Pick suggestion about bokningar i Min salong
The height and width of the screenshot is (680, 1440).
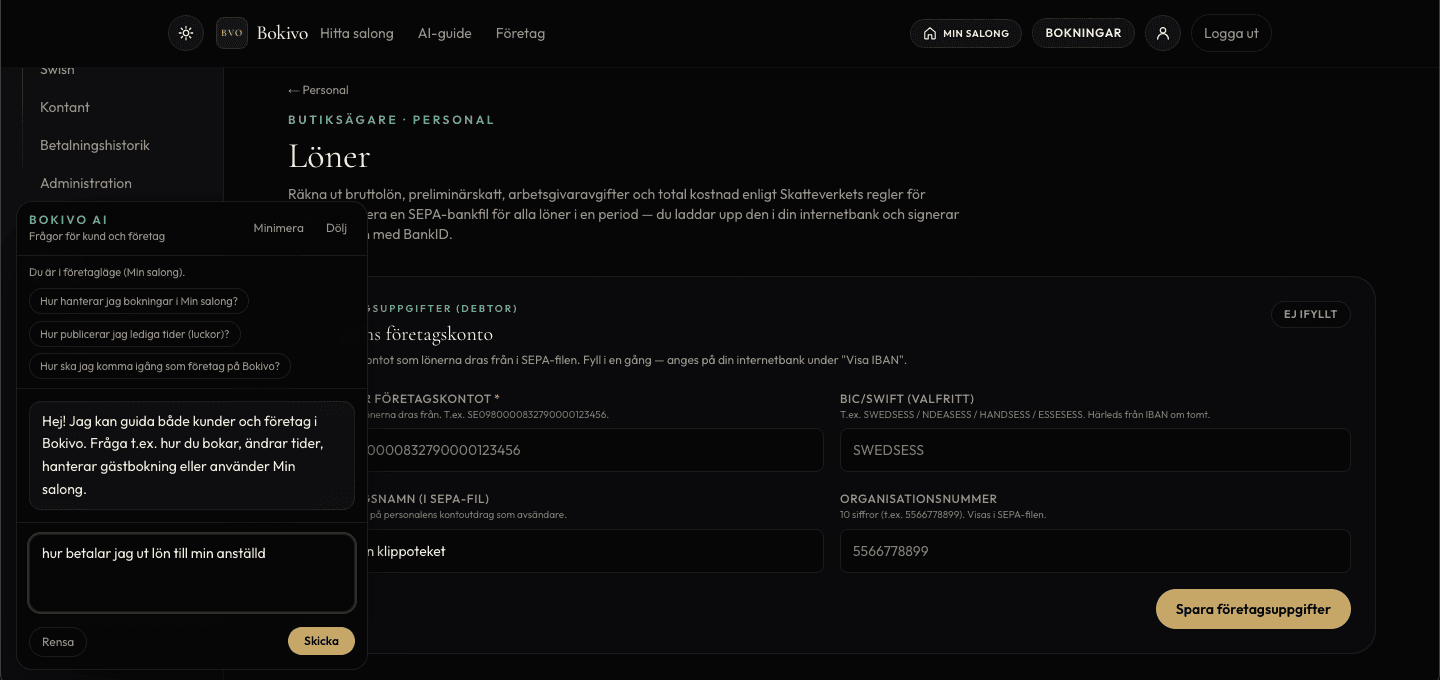click(x=139, y=301)
